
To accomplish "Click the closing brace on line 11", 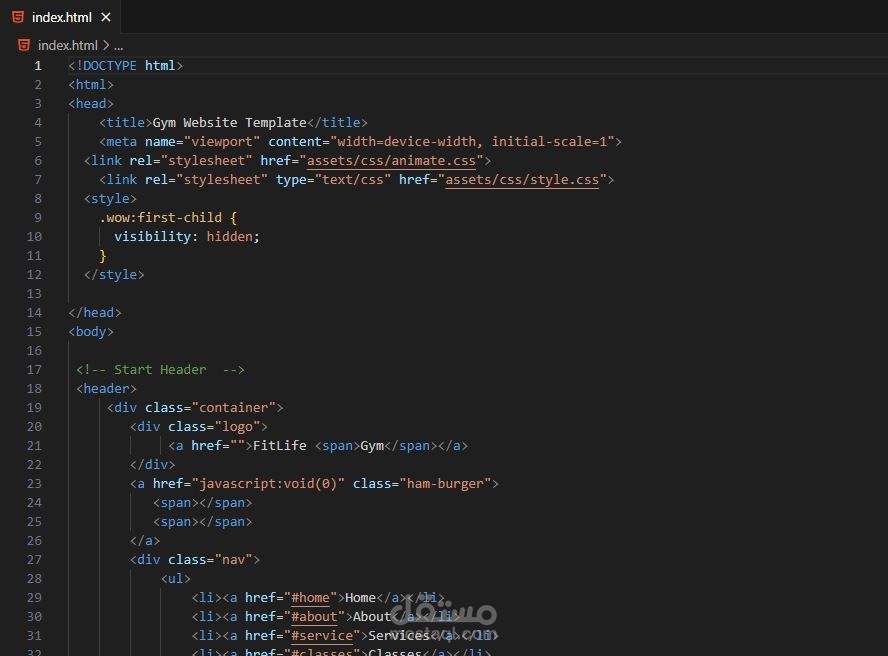I will tap(103, 256).
